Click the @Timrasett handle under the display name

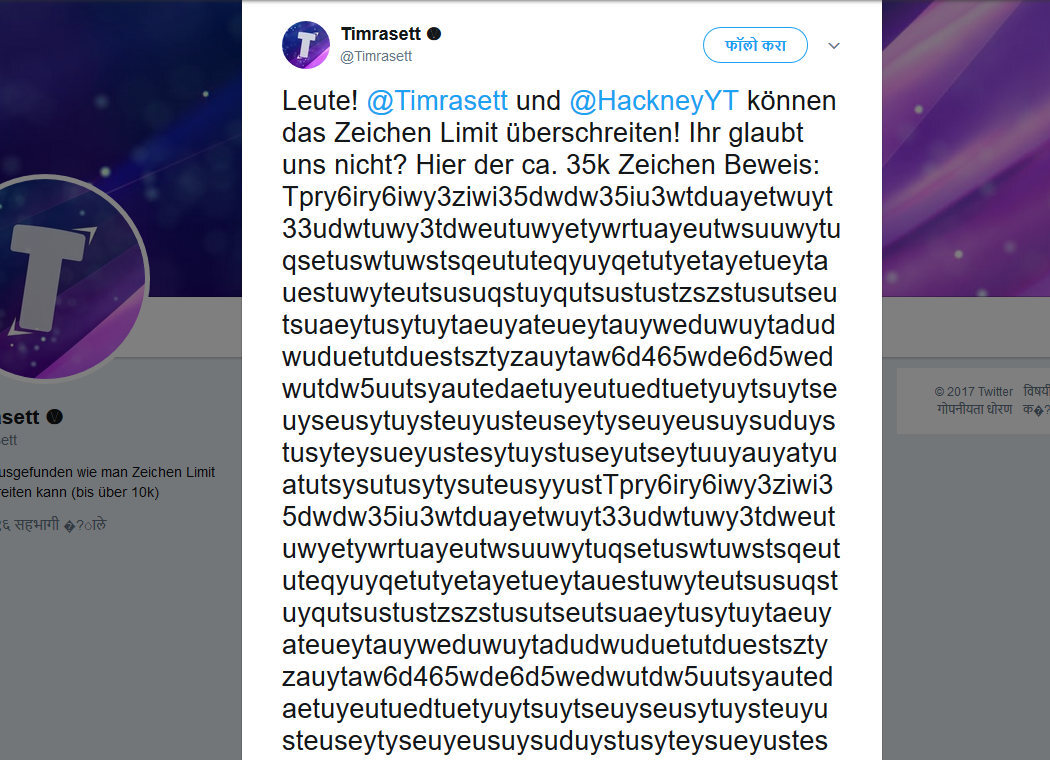(x=374, y=57)
